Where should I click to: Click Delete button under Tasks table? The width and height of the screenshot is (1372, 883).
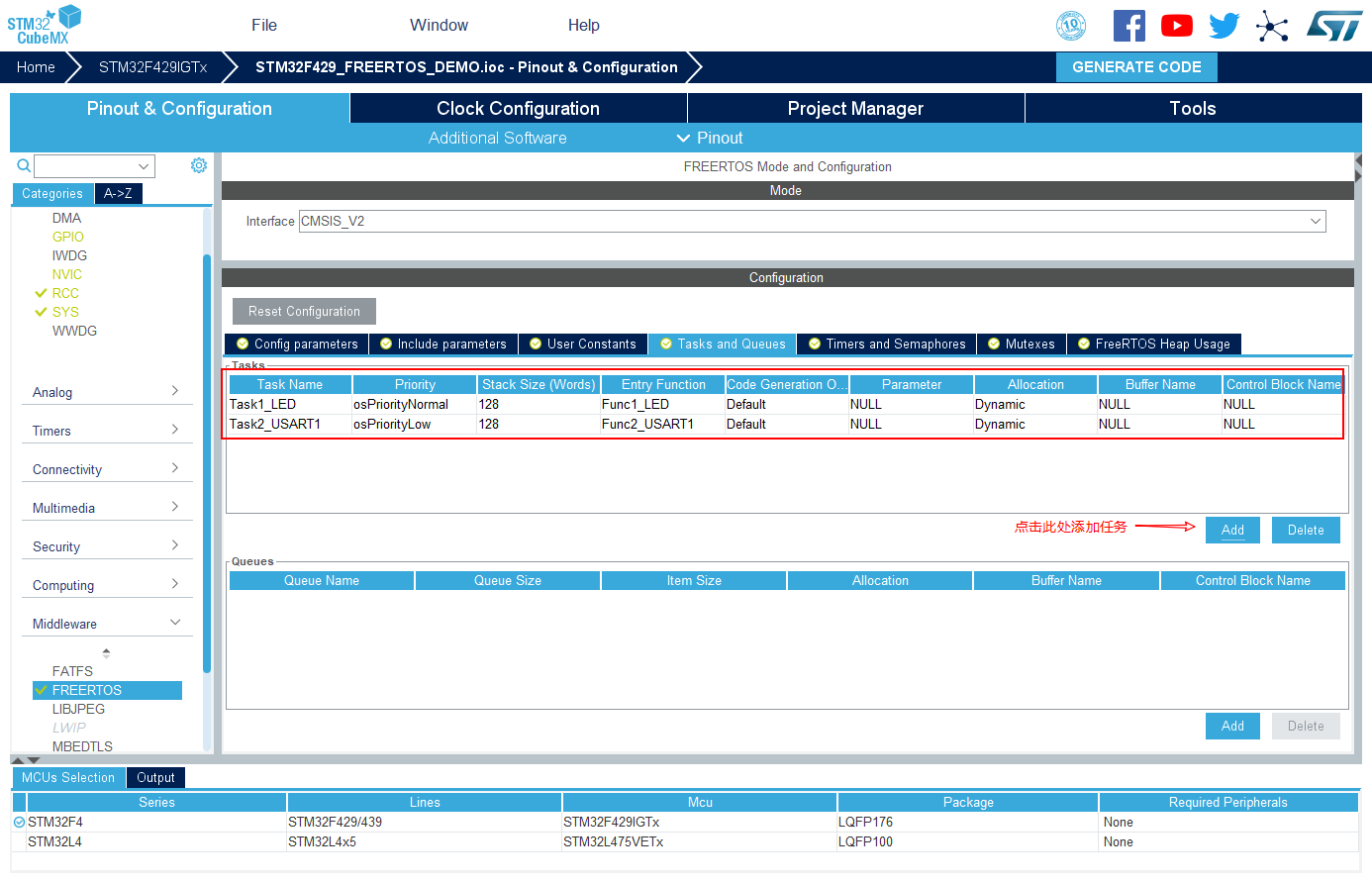(x=1306, y=530)
